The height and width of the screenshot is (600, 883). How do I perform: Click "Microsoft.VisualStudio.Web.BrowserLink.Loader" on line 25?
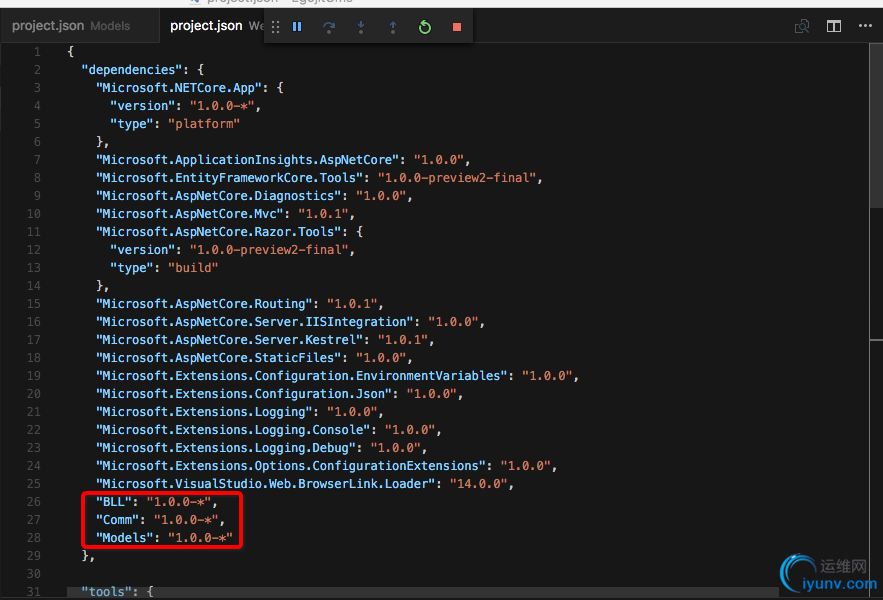point(265,485)
